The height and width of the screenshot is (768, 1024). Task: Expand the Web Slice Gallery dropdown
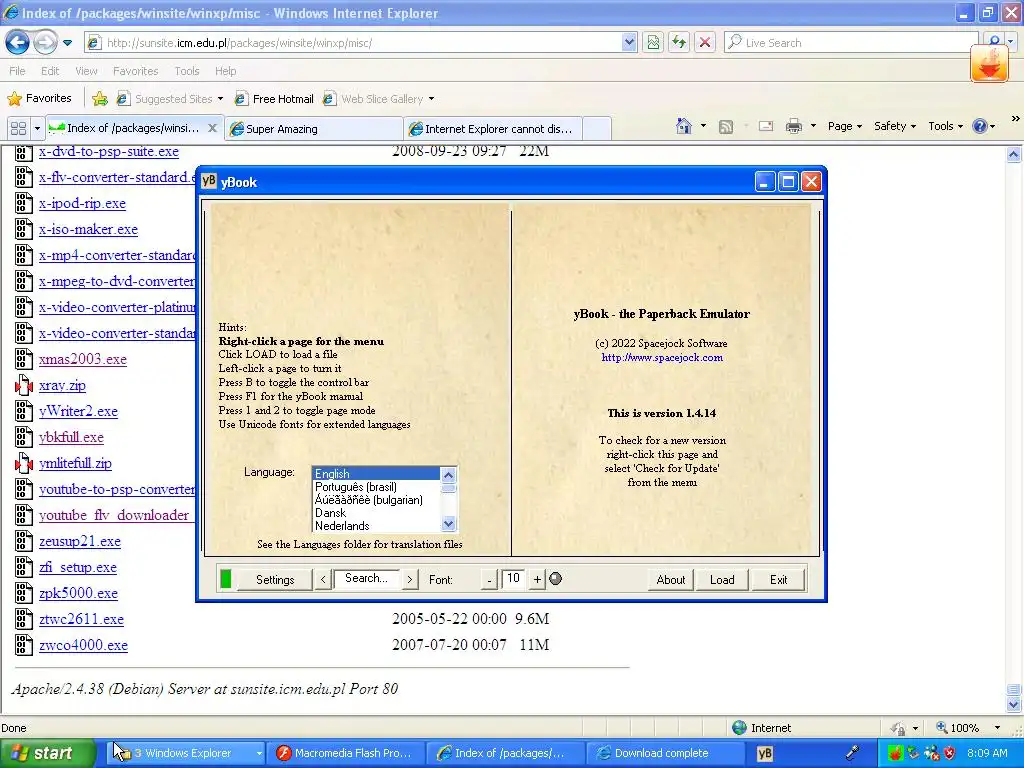pos(431,99)
